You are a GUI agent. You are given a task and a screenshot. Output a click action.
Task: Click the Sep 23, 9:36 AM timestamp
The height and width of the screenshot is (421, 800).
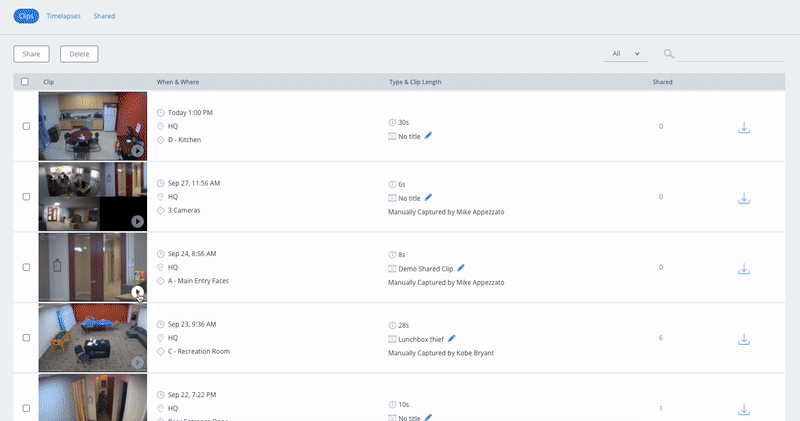pos(192,324)
